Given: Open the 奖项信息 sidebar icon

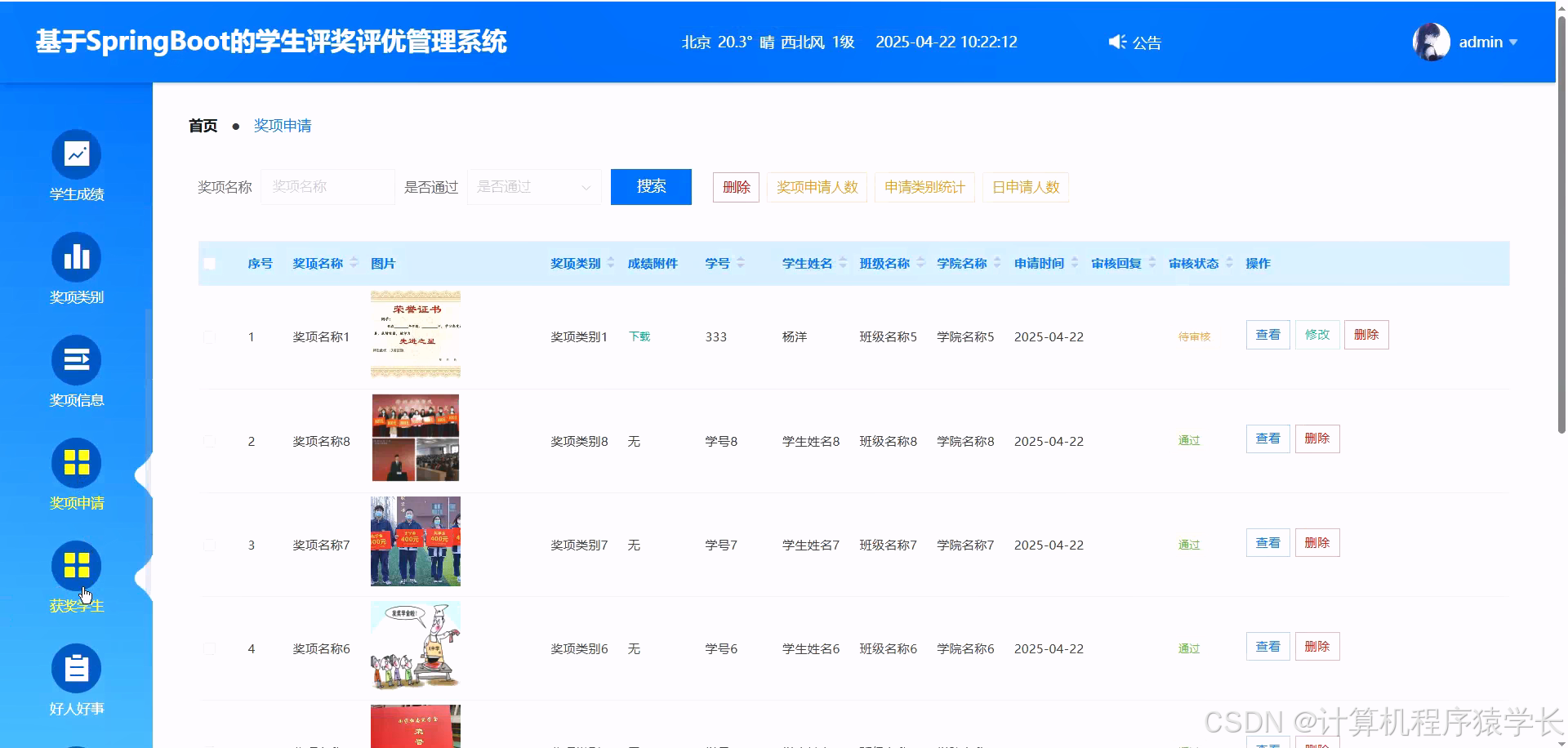Looking at the screenshot, I should [x=76, y=360].
